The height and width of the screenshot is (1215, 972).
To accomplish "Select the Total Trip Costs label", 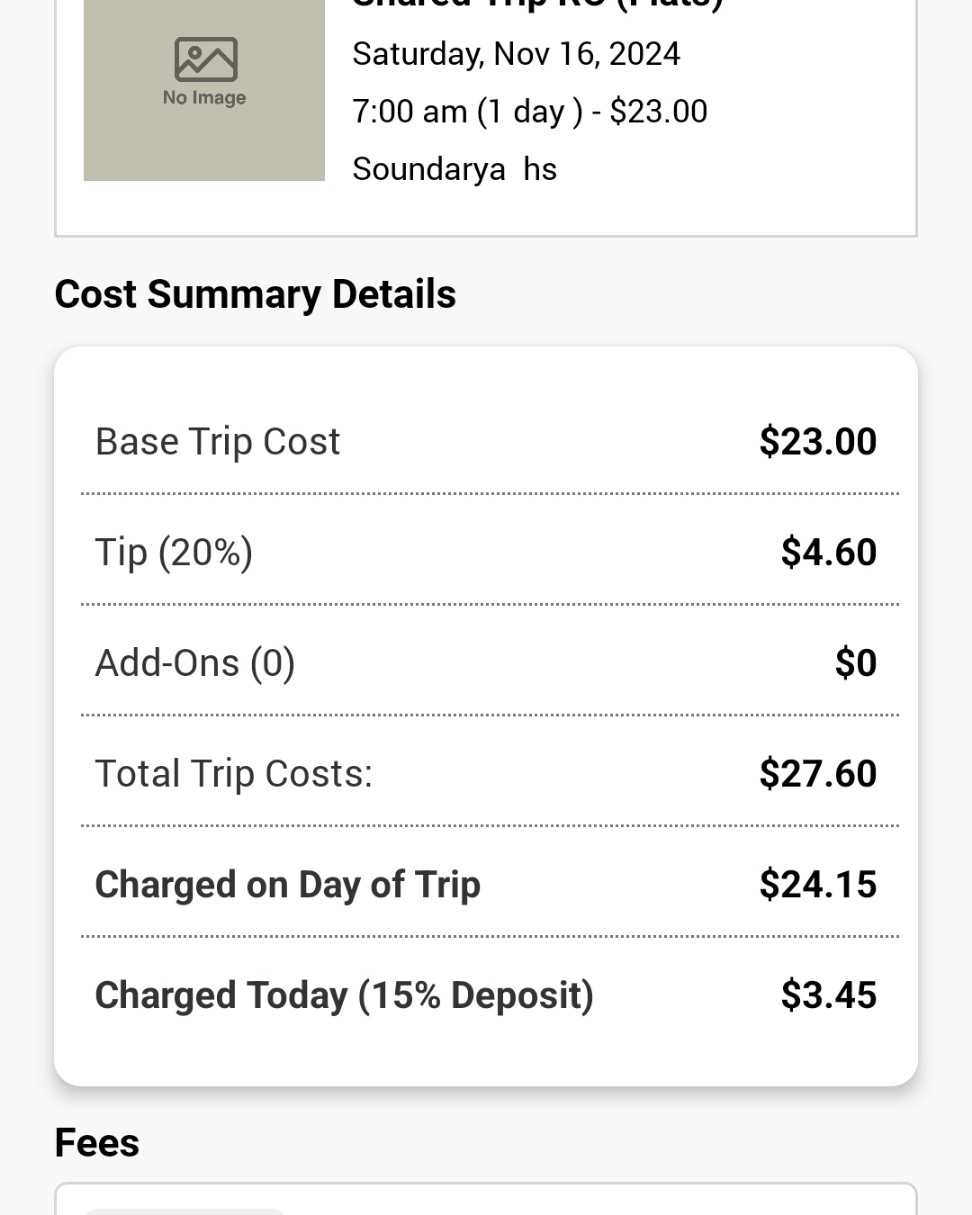I will (234, 774).
